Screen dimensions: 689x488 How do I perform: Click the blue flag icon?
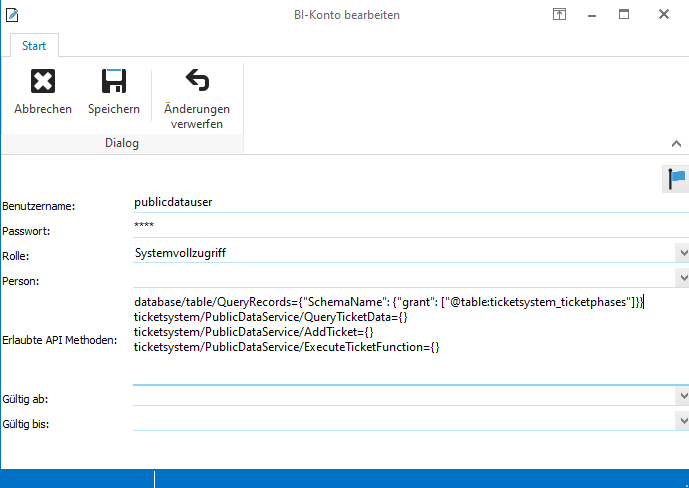[677, 179]
